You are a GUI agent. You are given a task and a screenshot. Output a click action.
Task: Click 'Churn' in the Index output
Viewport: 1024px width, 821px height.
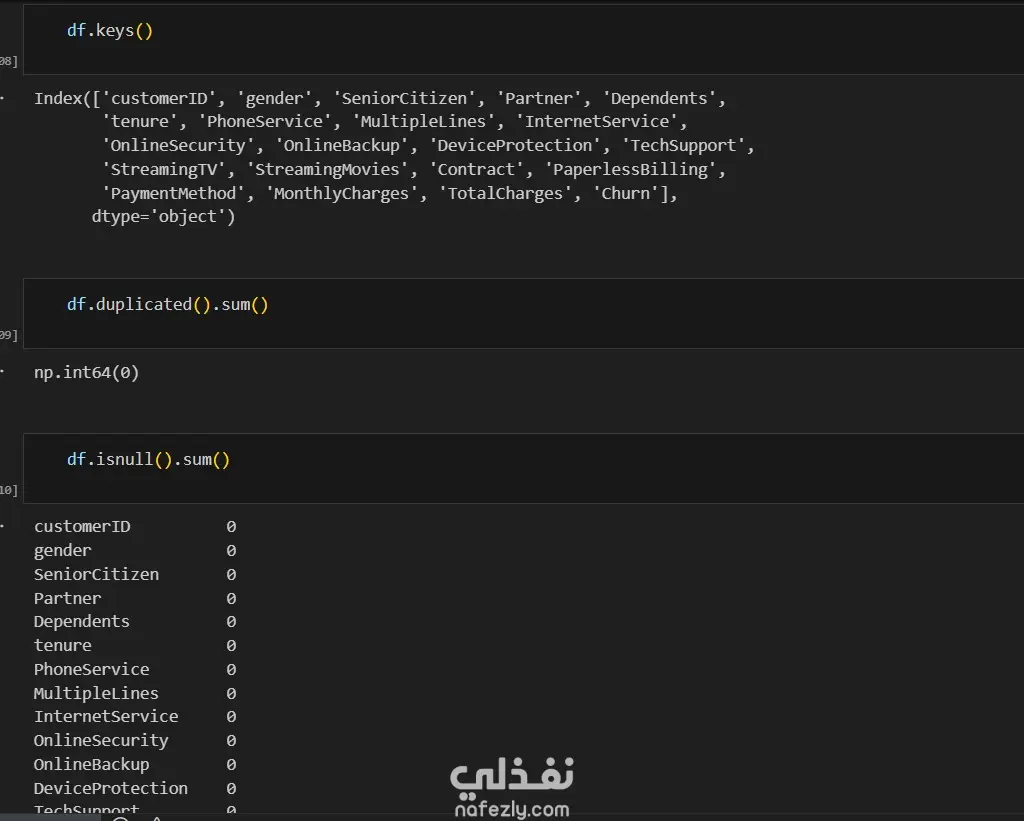(x=626, y=194)
